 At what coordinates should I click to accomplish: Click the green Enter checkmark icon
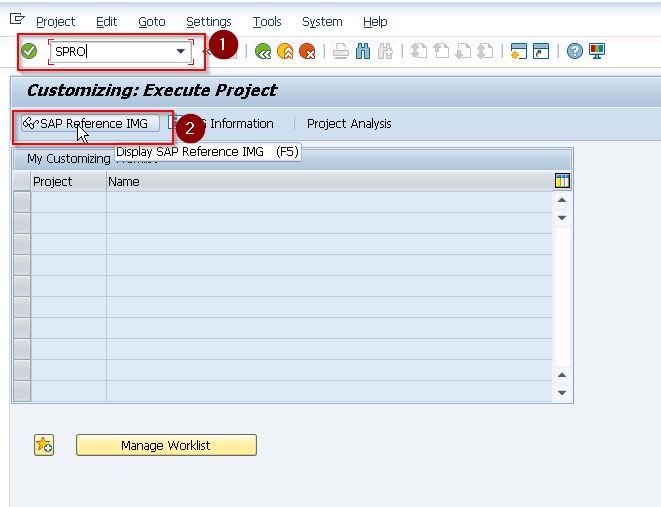(29, 51)
